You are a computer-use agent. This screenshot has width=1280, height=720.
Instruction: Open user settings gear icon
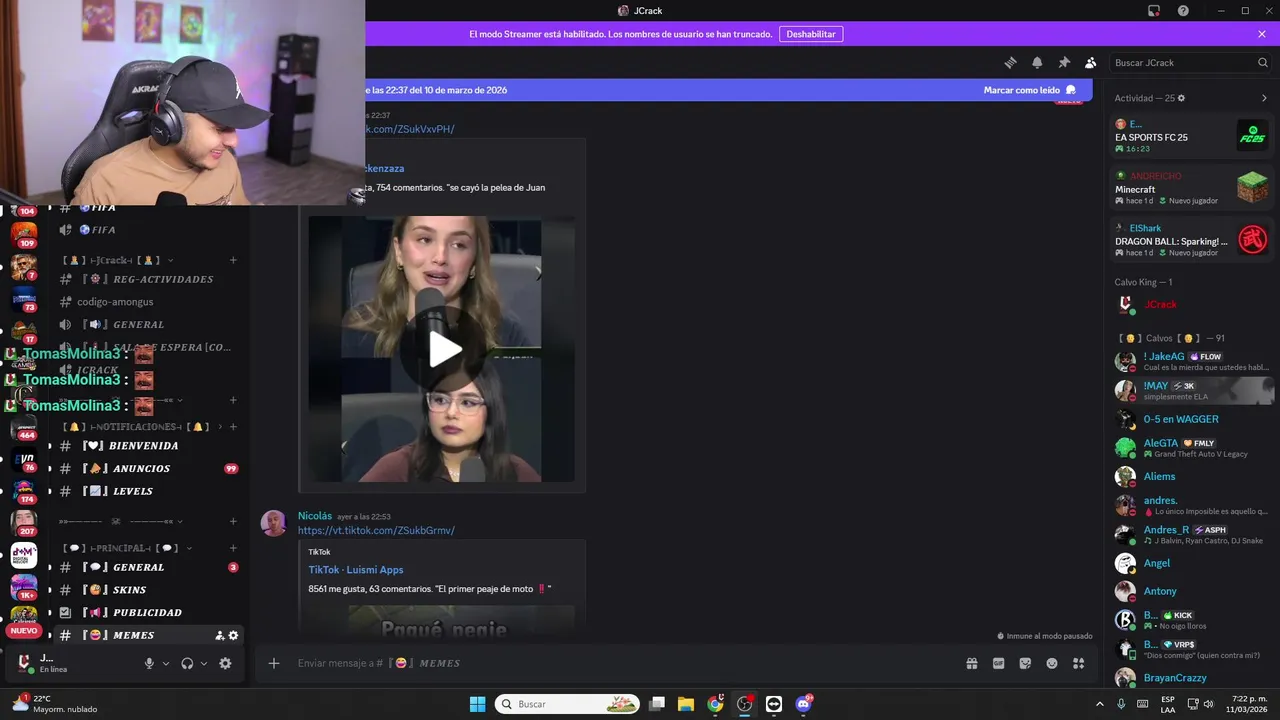click(225, 663)
